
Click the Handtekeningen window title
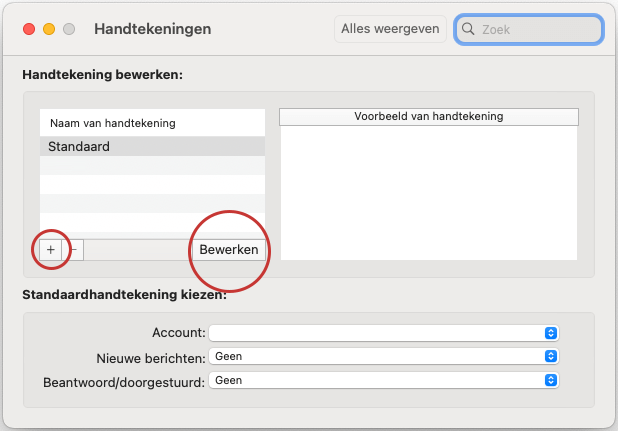click(152, 29)
